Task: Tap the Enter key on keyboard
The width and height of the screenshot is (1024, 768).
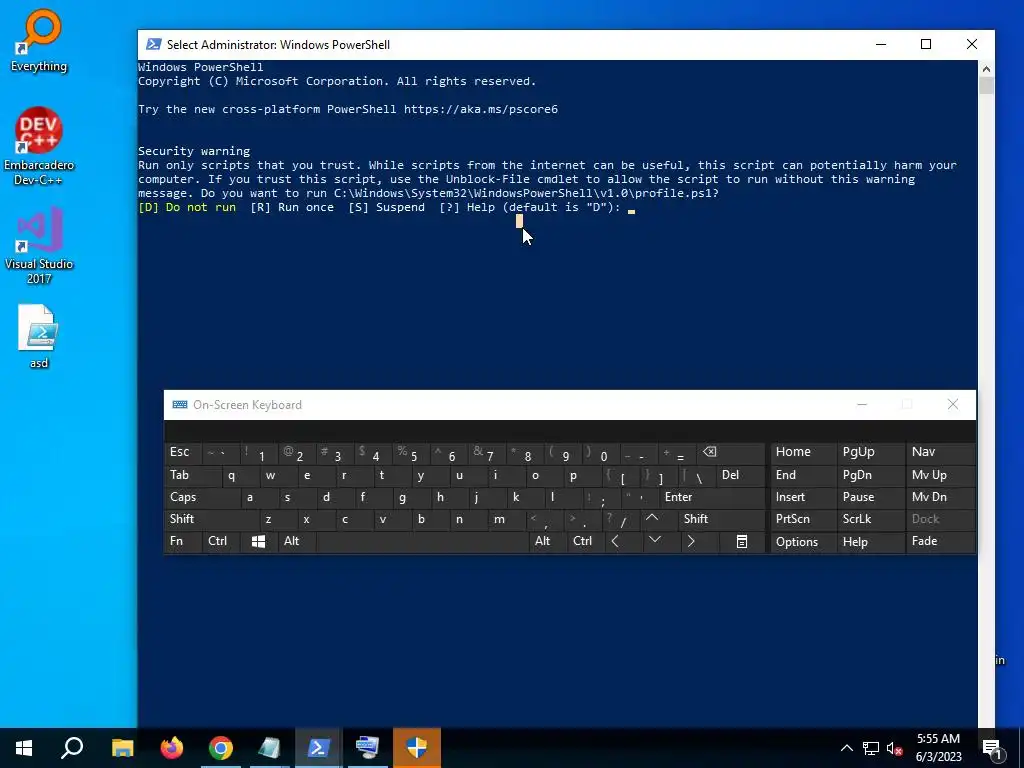Action: click(x=712, y=497)
